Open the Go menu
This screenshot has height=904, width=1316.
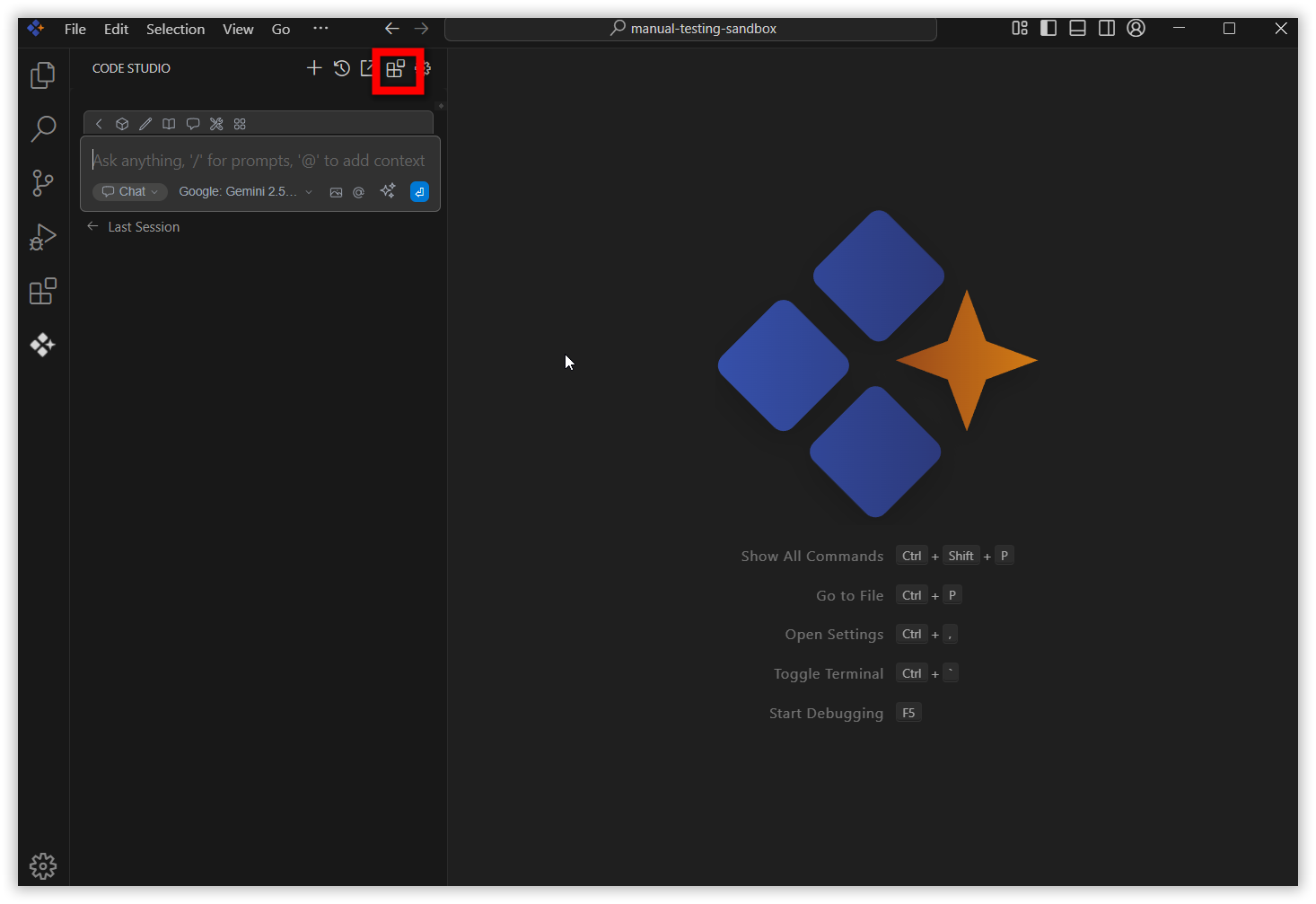281,29
